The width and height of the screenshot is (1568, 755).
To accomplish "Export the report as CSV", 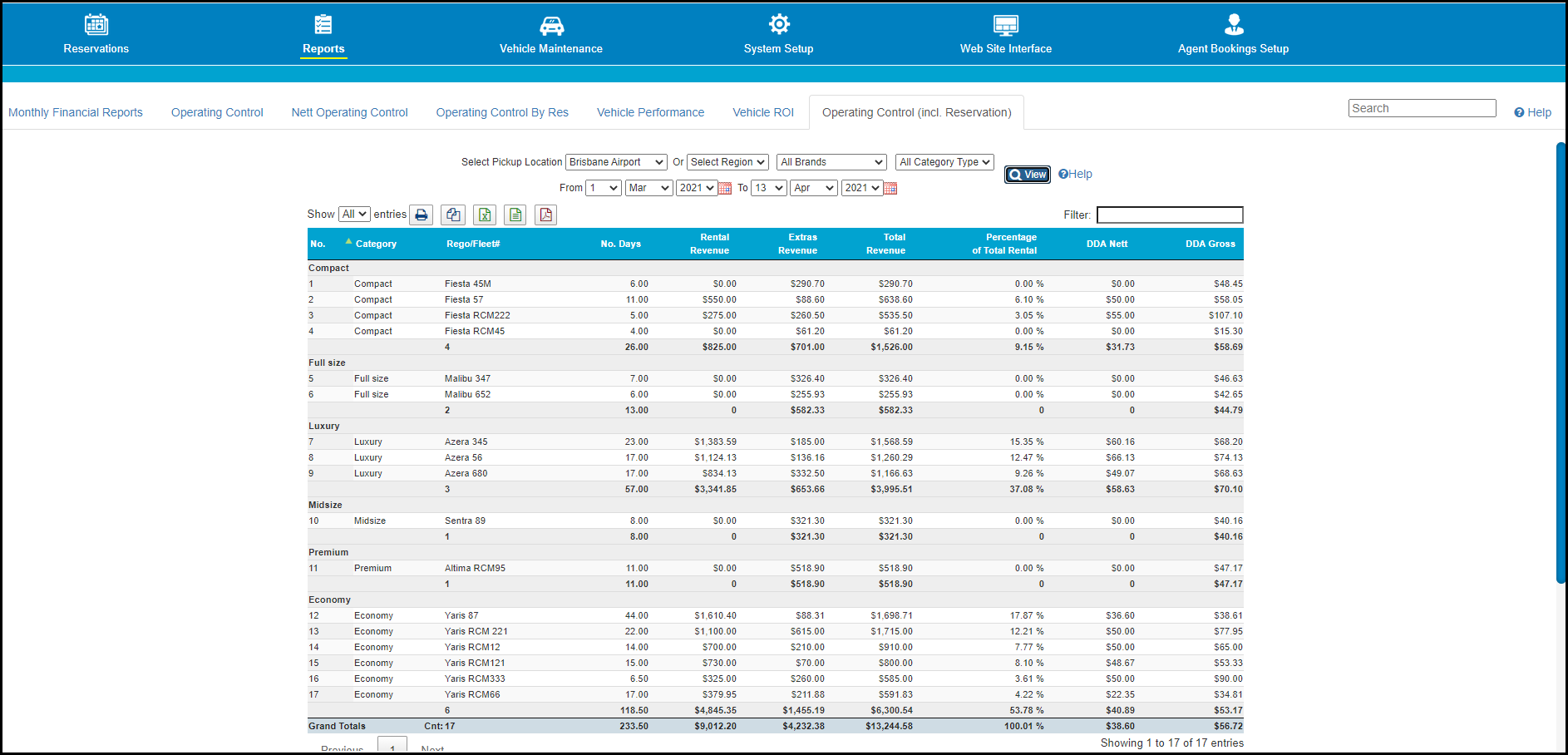I will tap(515, 215).
